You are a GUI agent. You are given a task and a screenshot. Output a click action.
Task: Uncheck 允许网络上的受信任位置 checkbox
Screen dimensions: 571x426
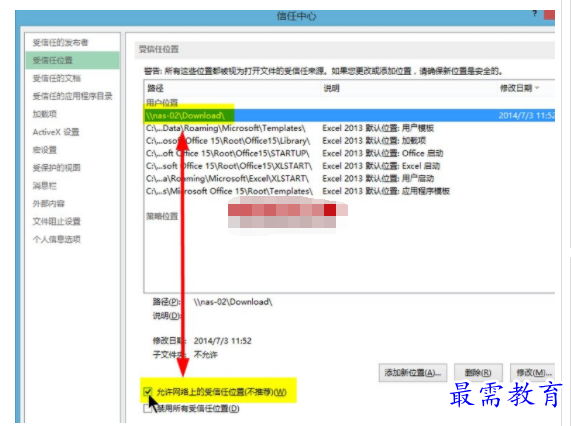click(147, 392)
